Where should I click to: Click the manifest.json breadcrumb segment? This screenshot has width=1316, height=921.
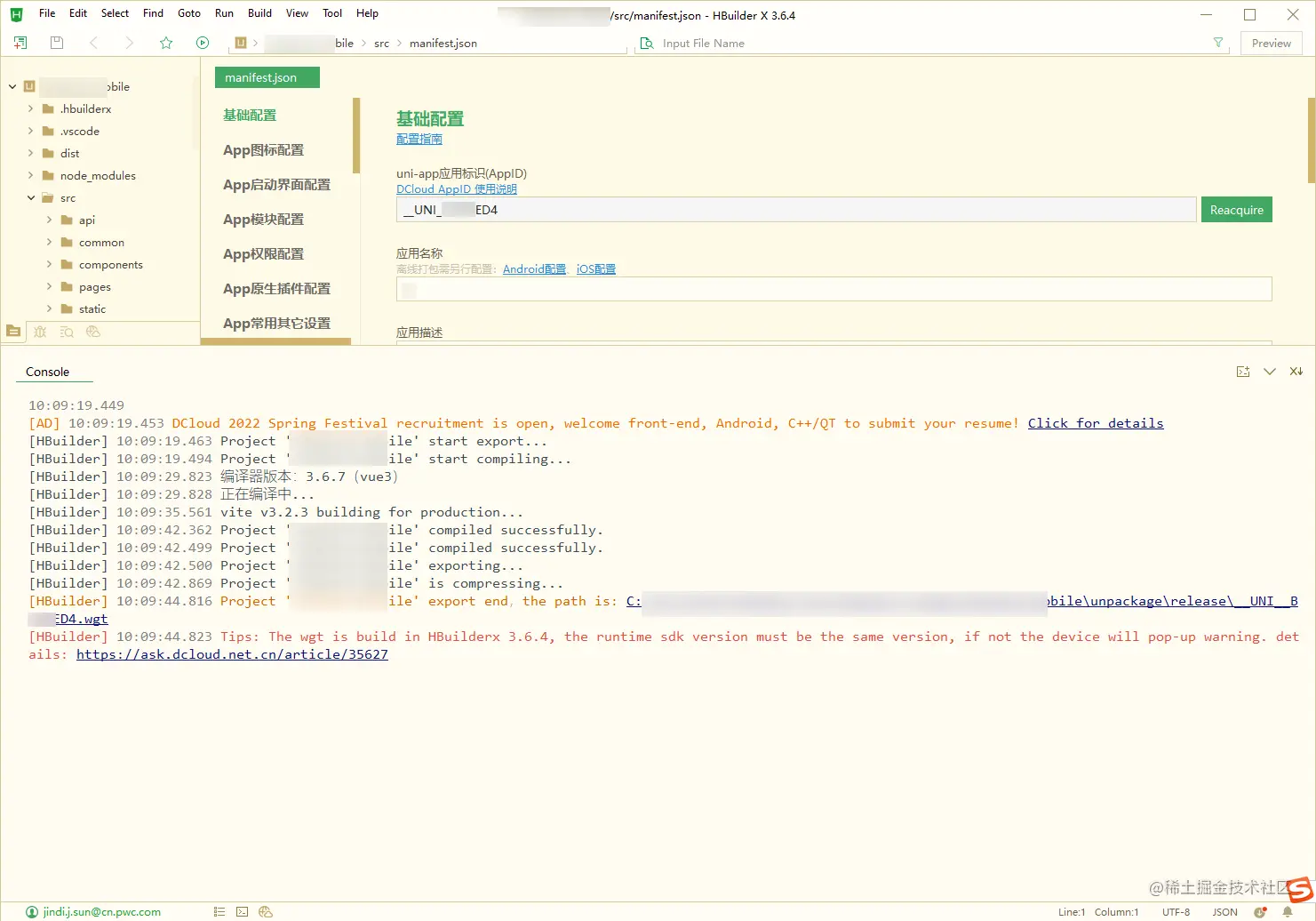[x=443, y=43]
